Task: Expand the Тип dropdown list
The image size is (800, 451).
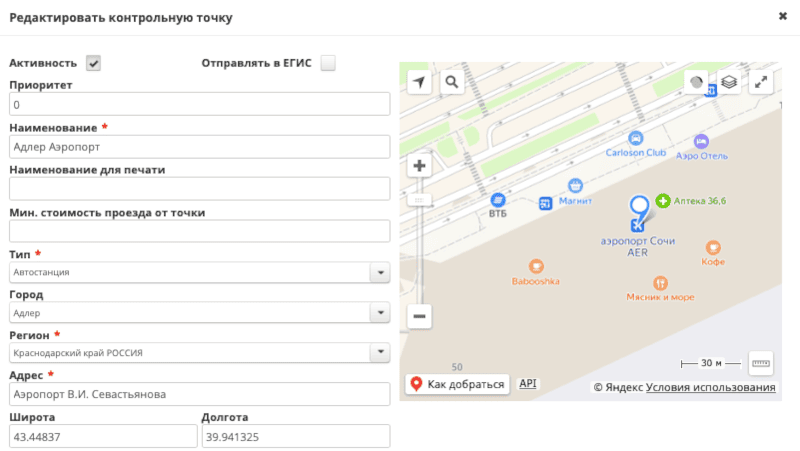Action: click(x=379, y=272)
